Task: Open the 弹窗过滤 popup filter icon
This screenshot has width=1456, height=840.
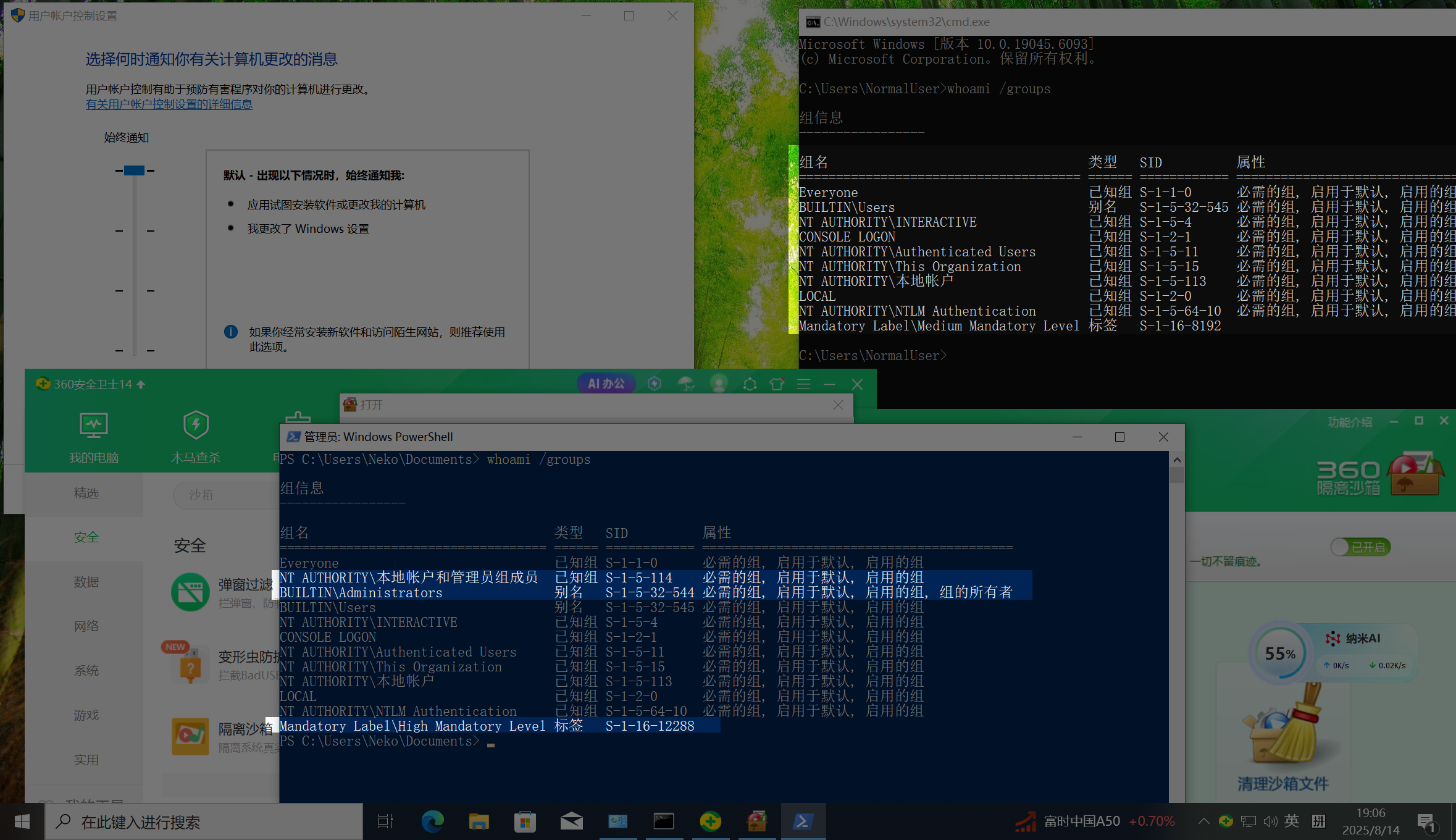Action: point(190,592)
